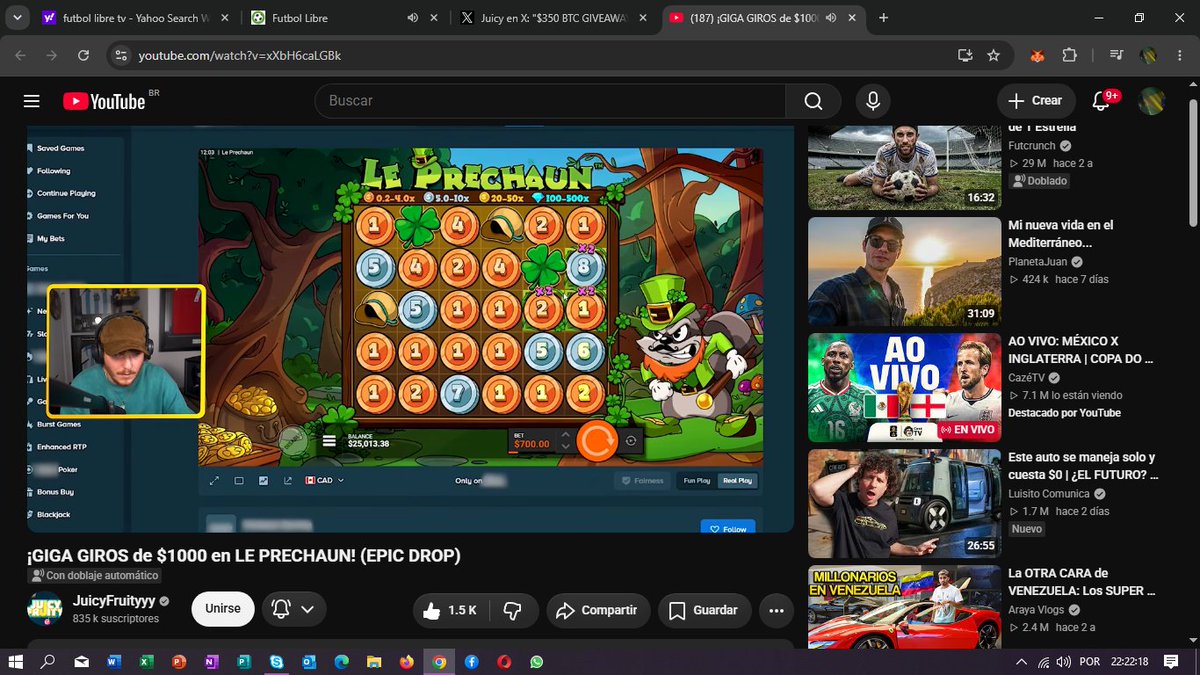Start voice search with microphone icon
This screenshot has width=1200, height=675.
(873, 101)
